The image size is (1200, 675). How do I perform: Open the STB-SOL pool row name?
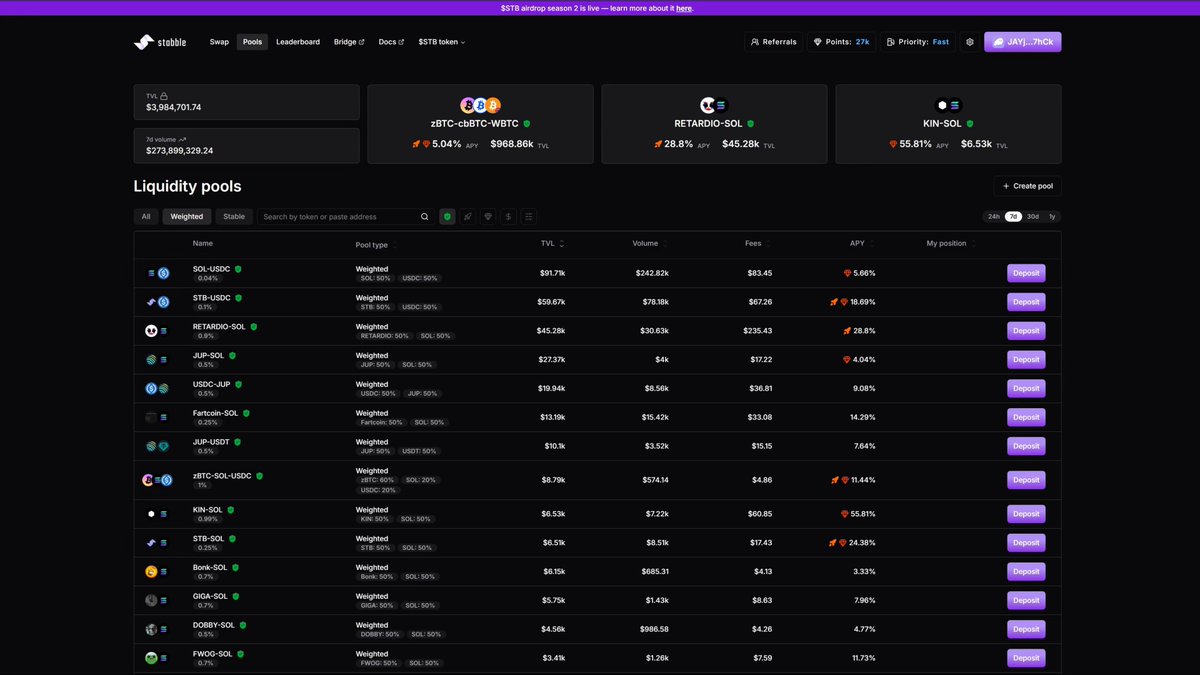coord(208,538)
